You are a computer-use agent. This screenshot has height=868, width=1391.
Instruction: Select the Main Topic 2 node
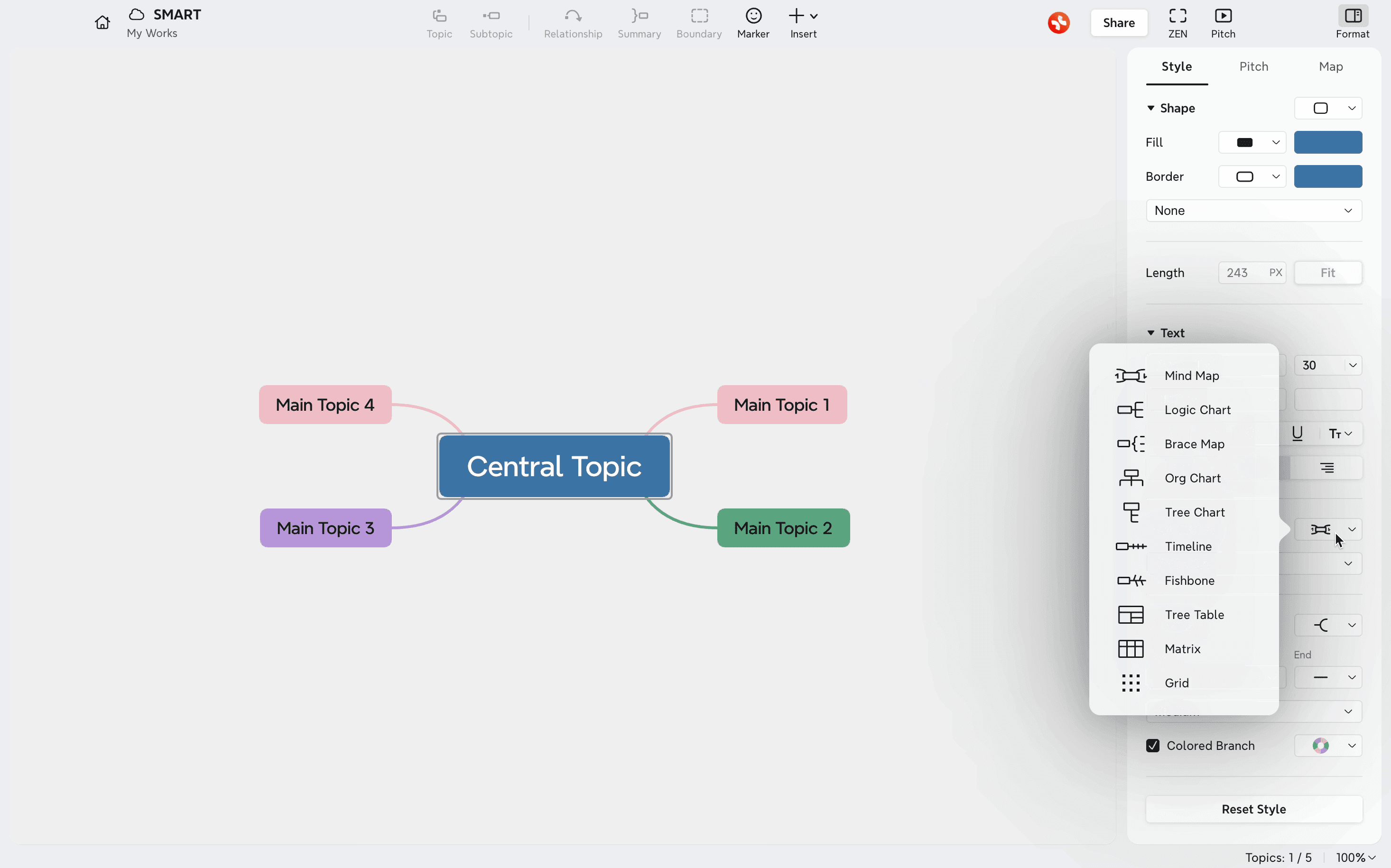coord(783,528)
